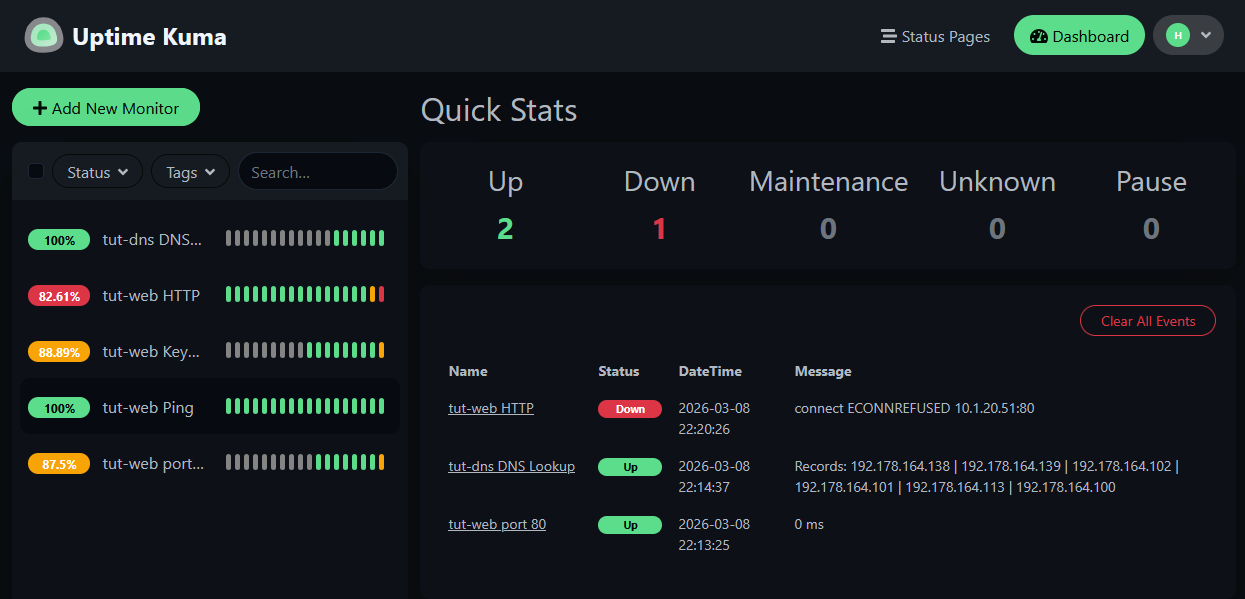Open the tut-web HTTP event link
The height and width of the screenshot is (599, 1245).
490,408
